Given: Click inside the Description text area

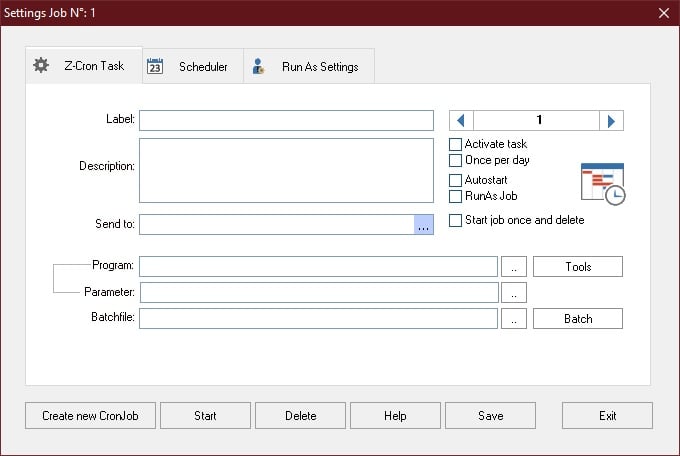Looking at the screenshot, I should (286, 171).
